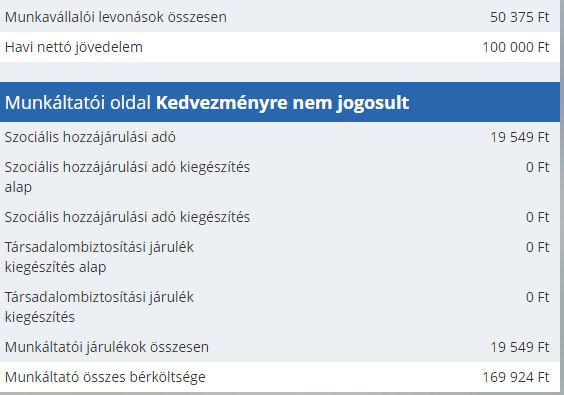564x395 pixels.
Task: Click Kedvezményre nem jogosult header text
Action: pos(282,103)
